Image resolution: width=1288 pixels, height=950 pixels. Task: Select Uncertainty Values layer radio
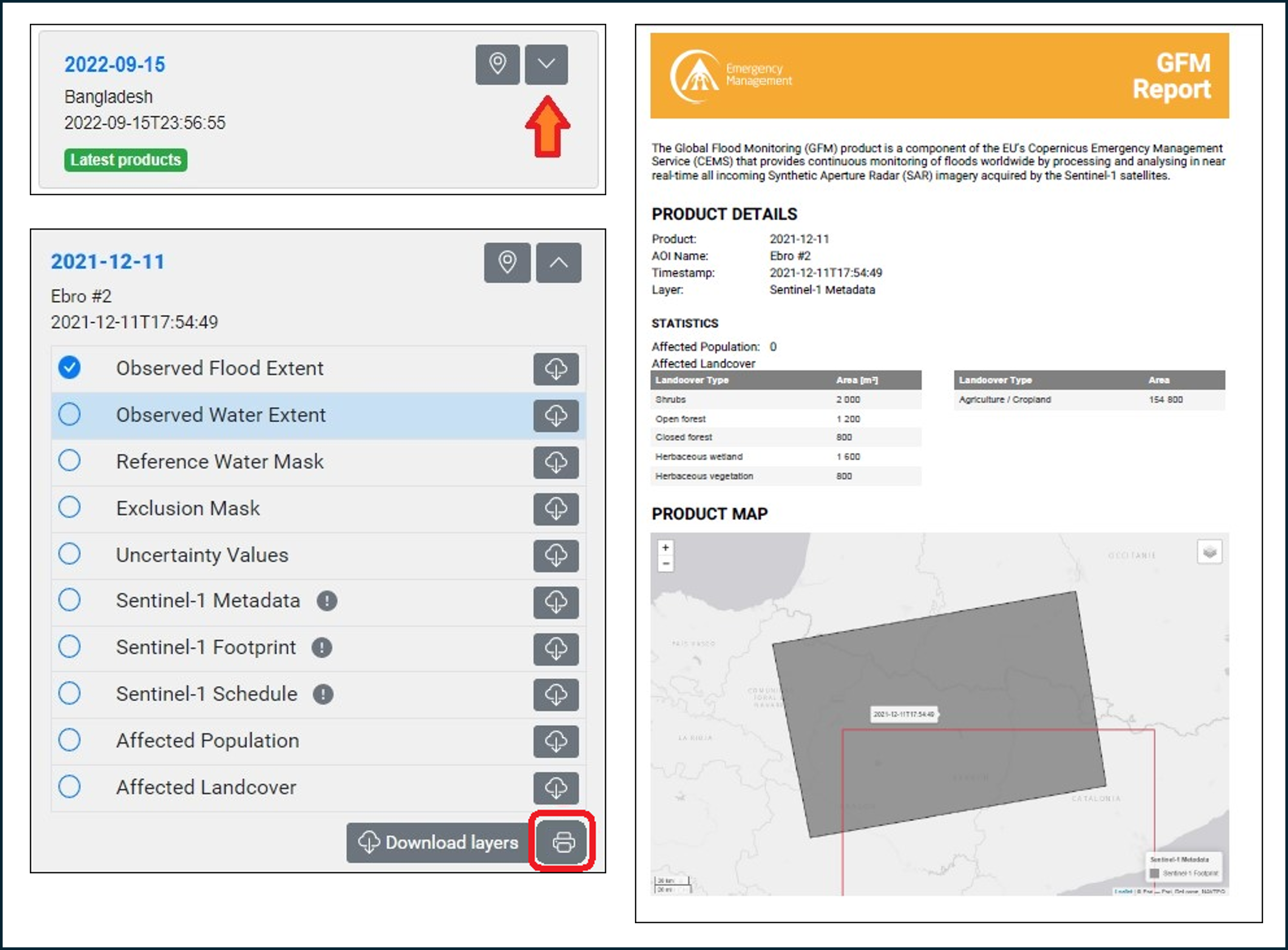point(69,554)
